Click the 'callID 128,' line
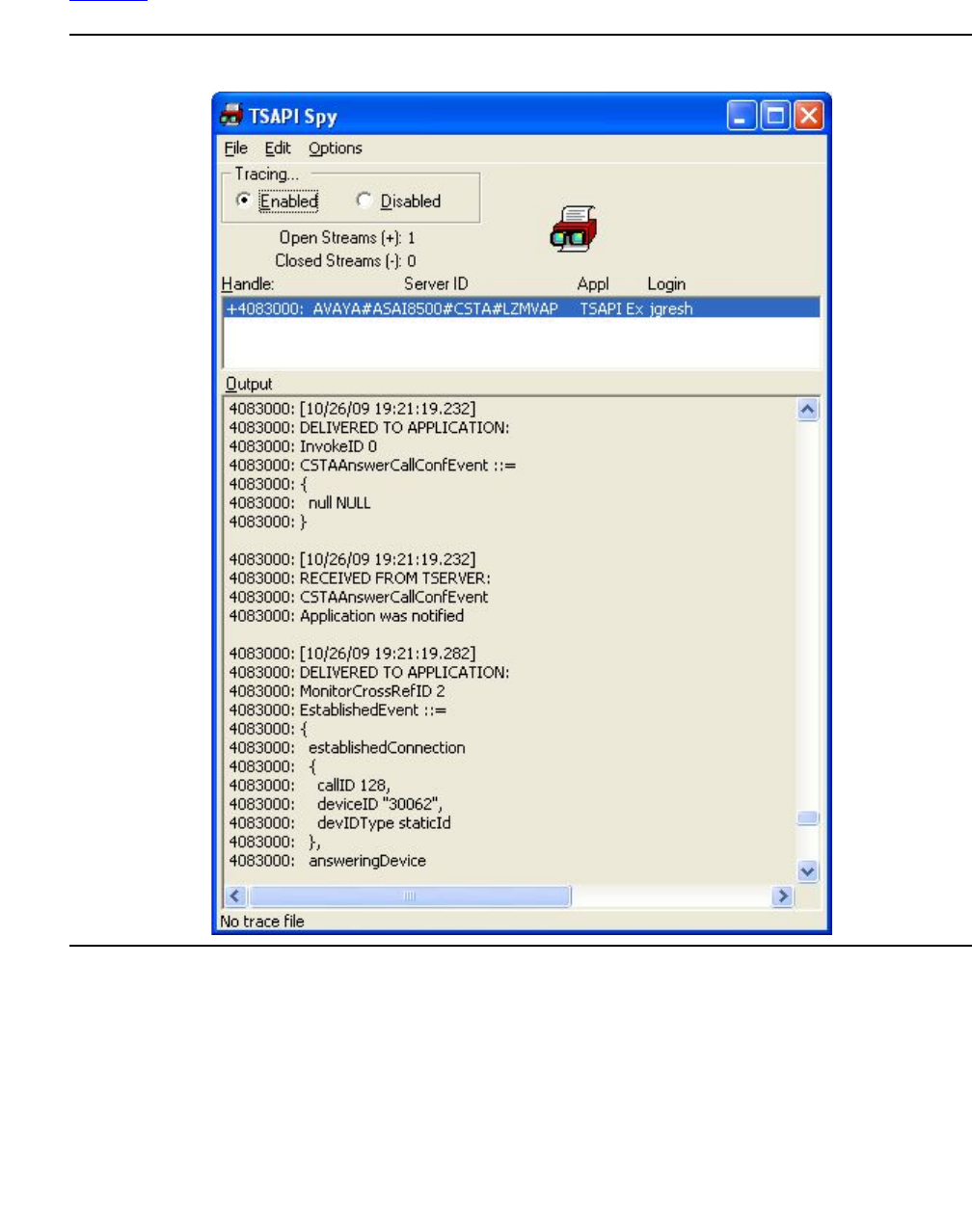 pyautogui.click(x=310, y=785)
